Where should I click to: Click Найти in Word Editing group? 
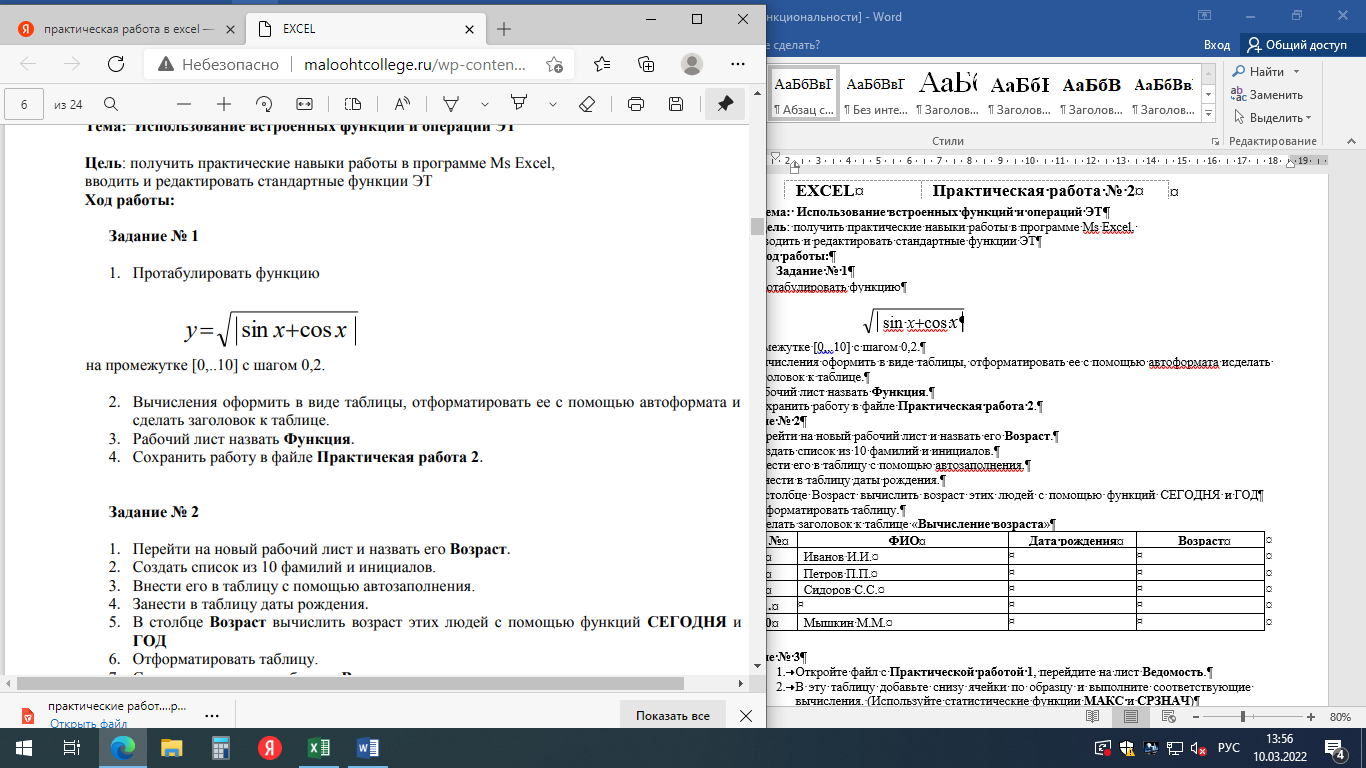coord(1267,72)
